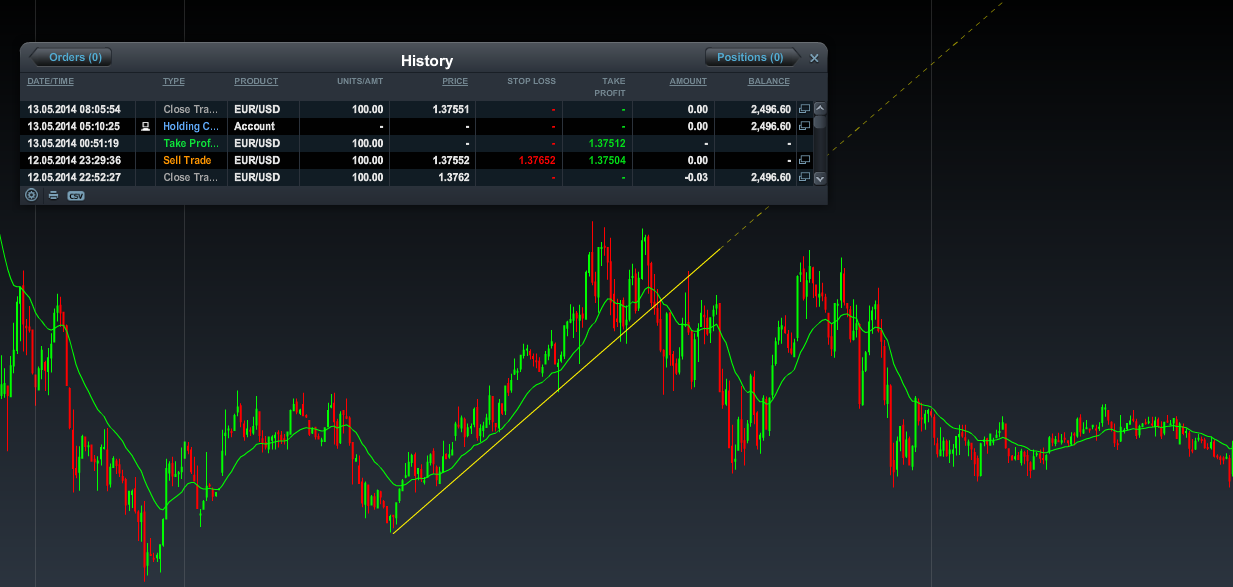This screenshot has height=587, width=1233.
Task: Click the orange Sell Trade type entry
Action: coord(188,160)
